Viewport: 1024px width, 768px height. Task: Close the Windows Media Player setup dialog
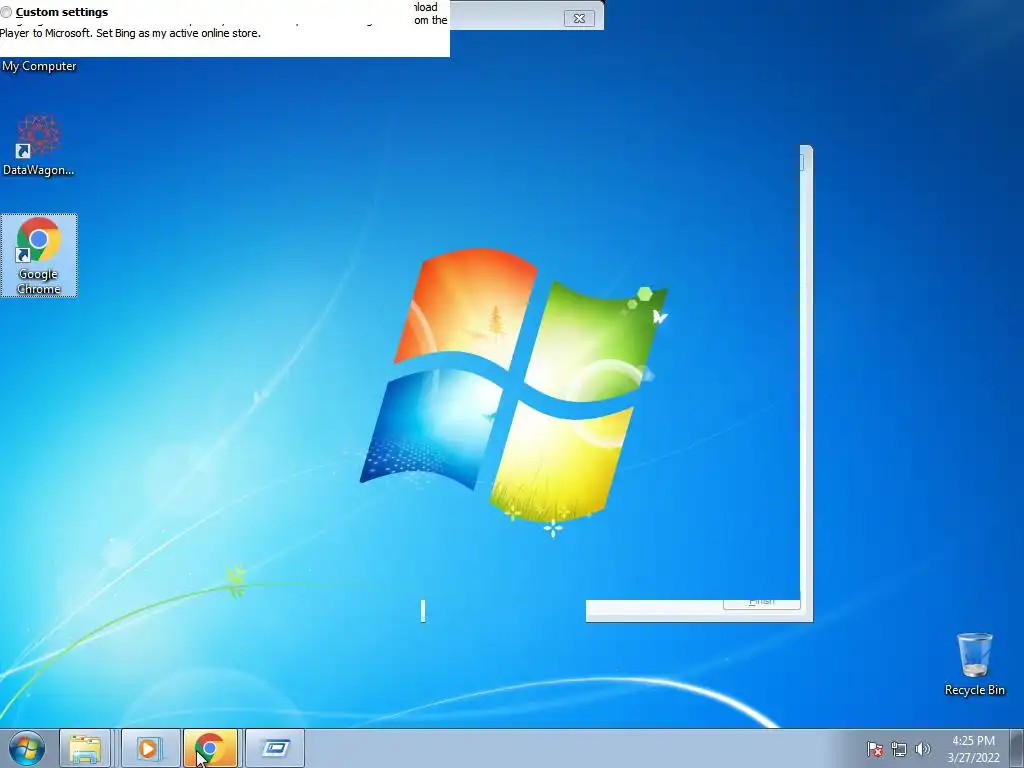579,18
